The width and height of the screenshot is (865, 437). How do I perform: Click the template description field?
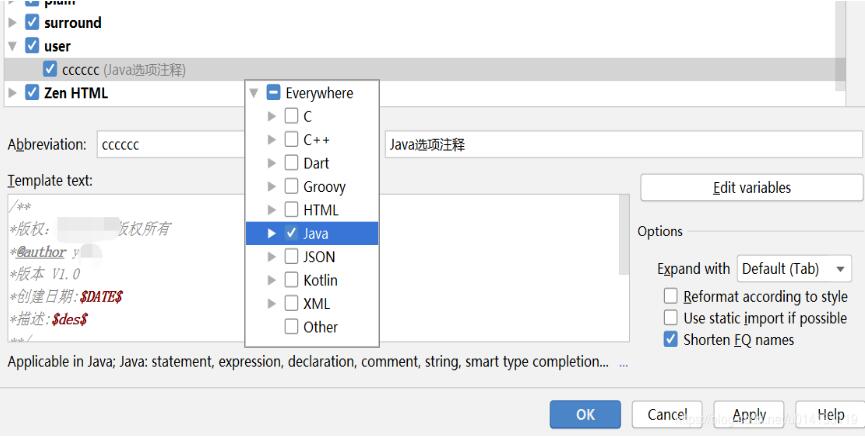coord(621,145)
